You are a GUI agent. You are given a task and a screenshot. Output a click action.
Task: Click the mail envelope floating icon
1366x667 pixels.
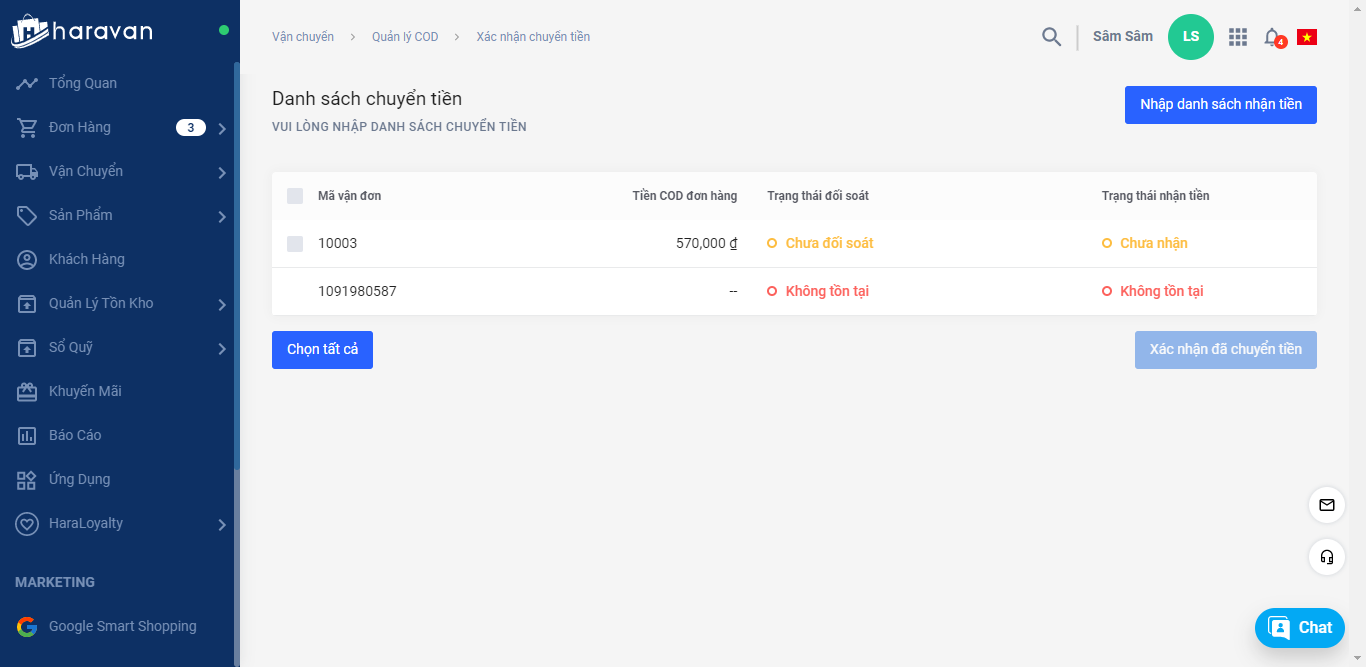[1327, 505]
